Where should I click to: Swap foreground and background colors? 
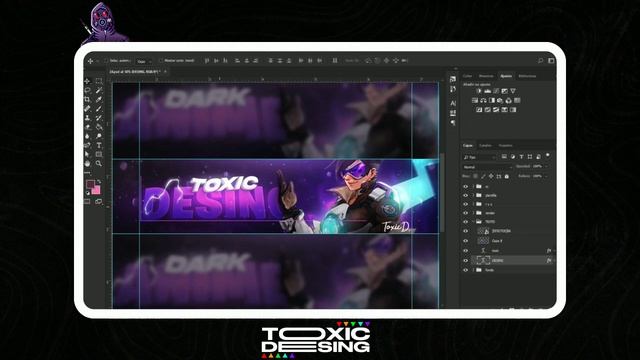tap(99, 181)
